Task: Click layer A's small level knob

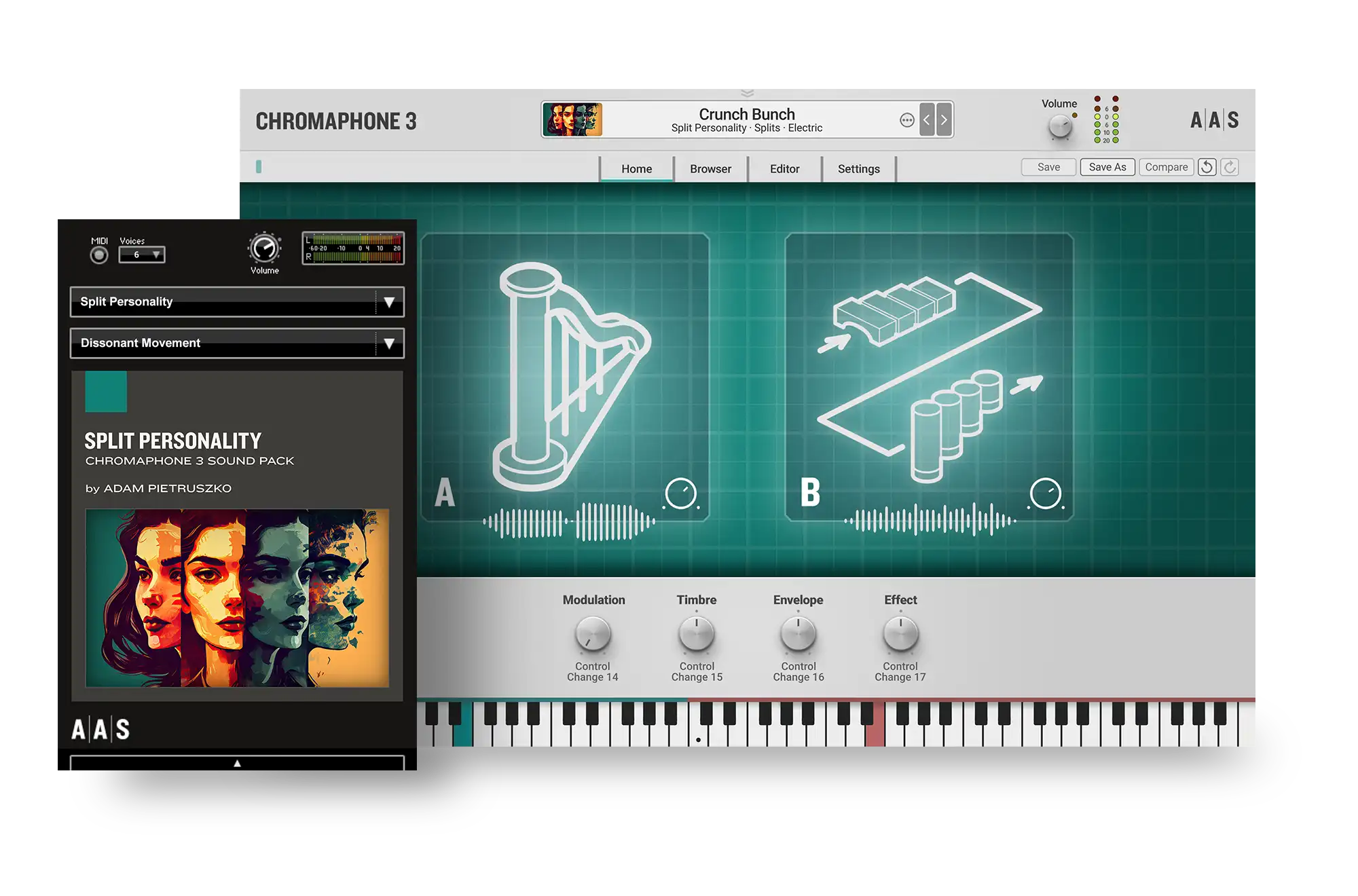Action: coord(680,493)
